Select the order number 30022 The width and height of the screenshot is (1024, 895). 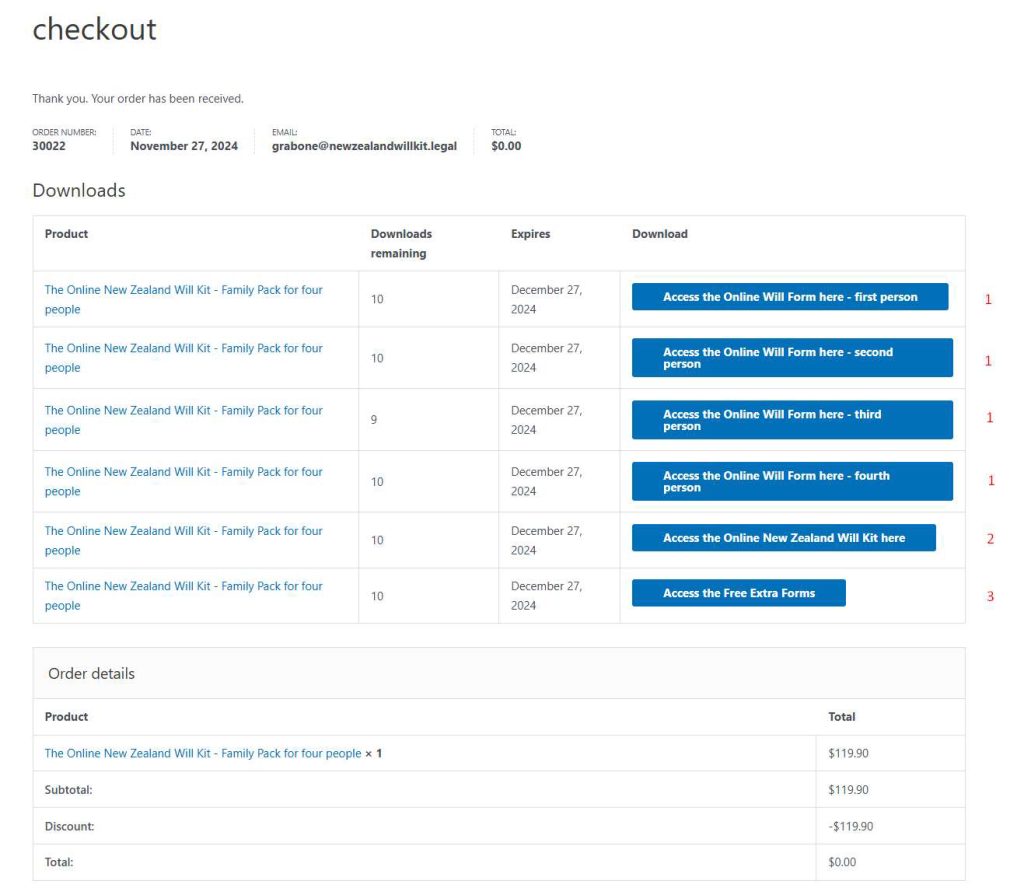(x=49, y=146)
